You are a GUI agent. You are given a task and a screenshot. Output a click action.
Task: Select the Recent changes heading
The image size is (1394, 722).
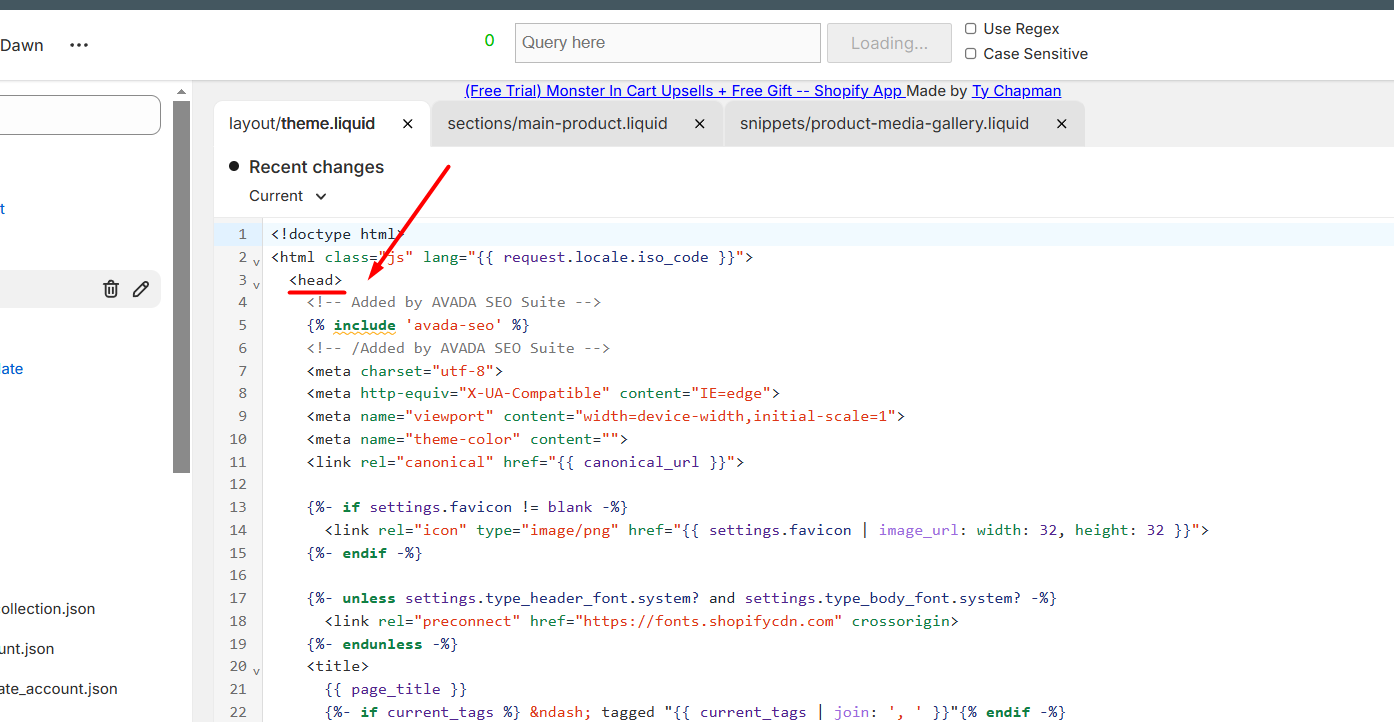pyautogui.click(x=316, y=167)
